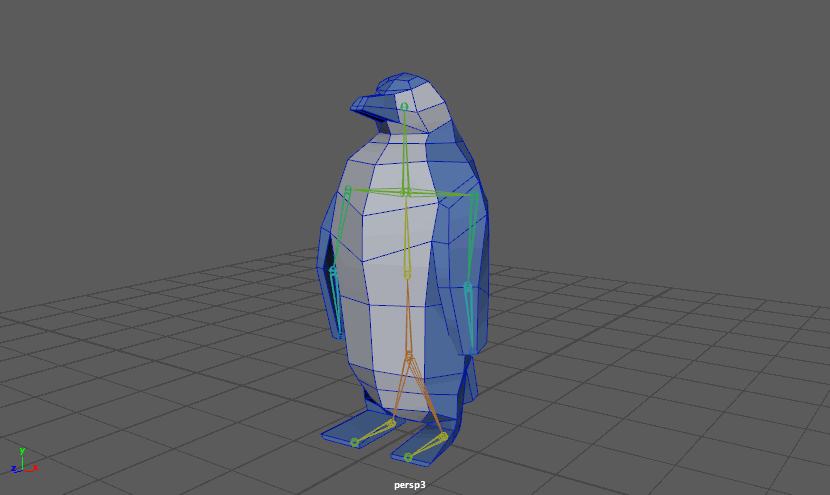The width and height of the screenshot is (830, 495).
Task: Select the green neck bone below the head joint
Action: tap(405, 149)
